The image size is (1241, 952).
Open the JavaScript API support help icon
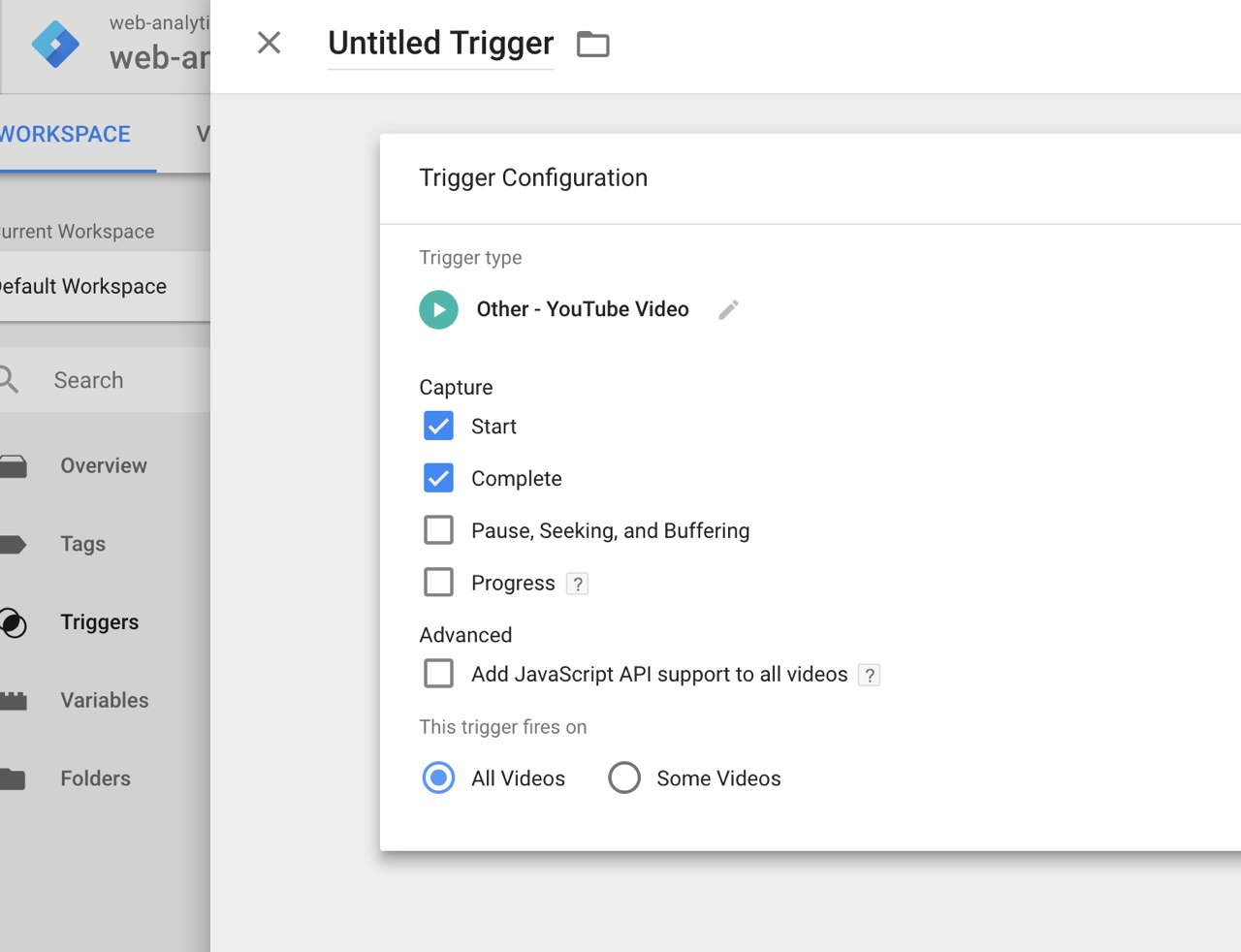click(870, 675)
